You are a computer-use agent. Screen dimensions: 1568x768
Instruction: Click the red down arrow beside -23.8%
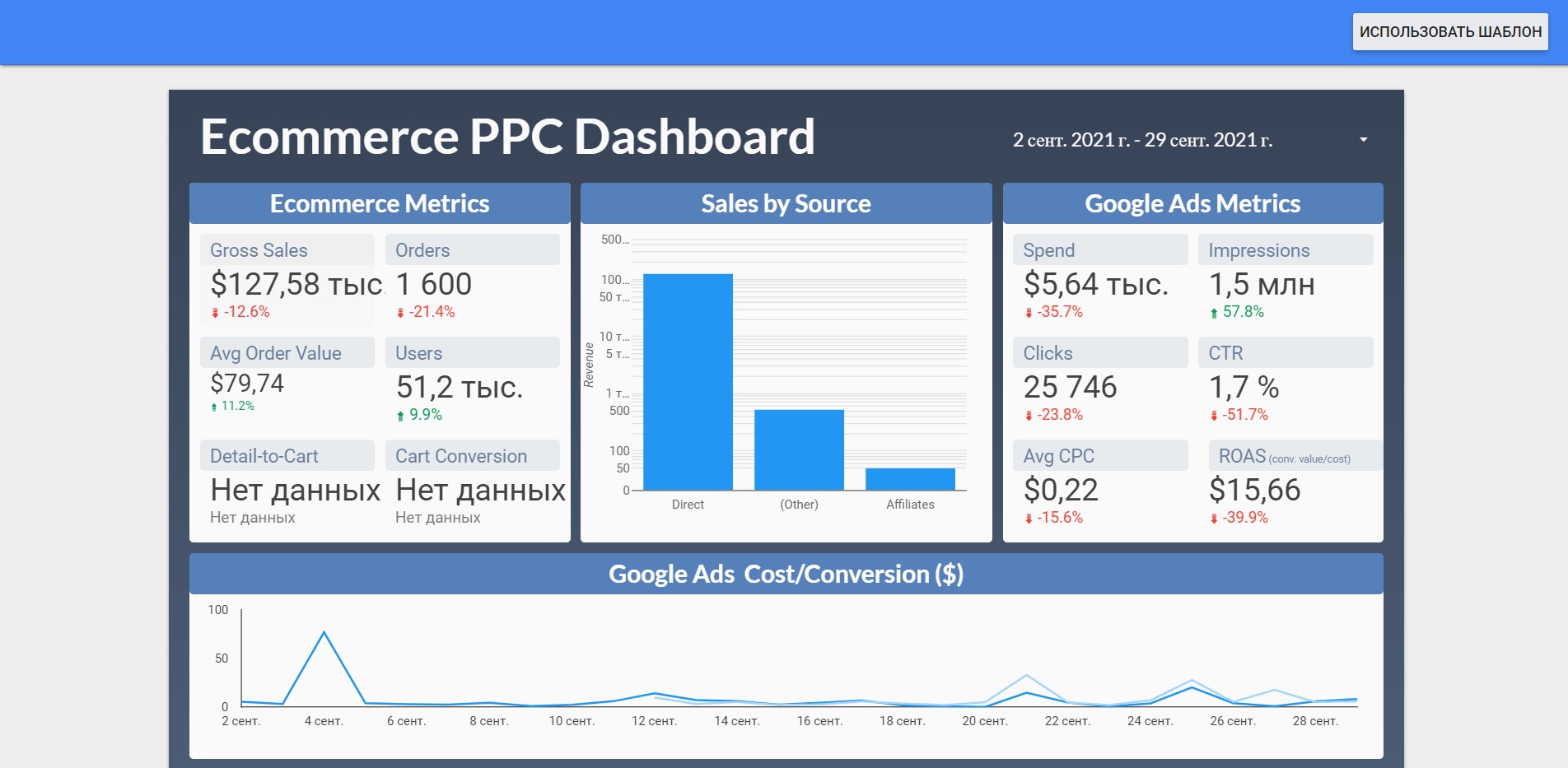pyautogui.click(x=1029, y=416)
